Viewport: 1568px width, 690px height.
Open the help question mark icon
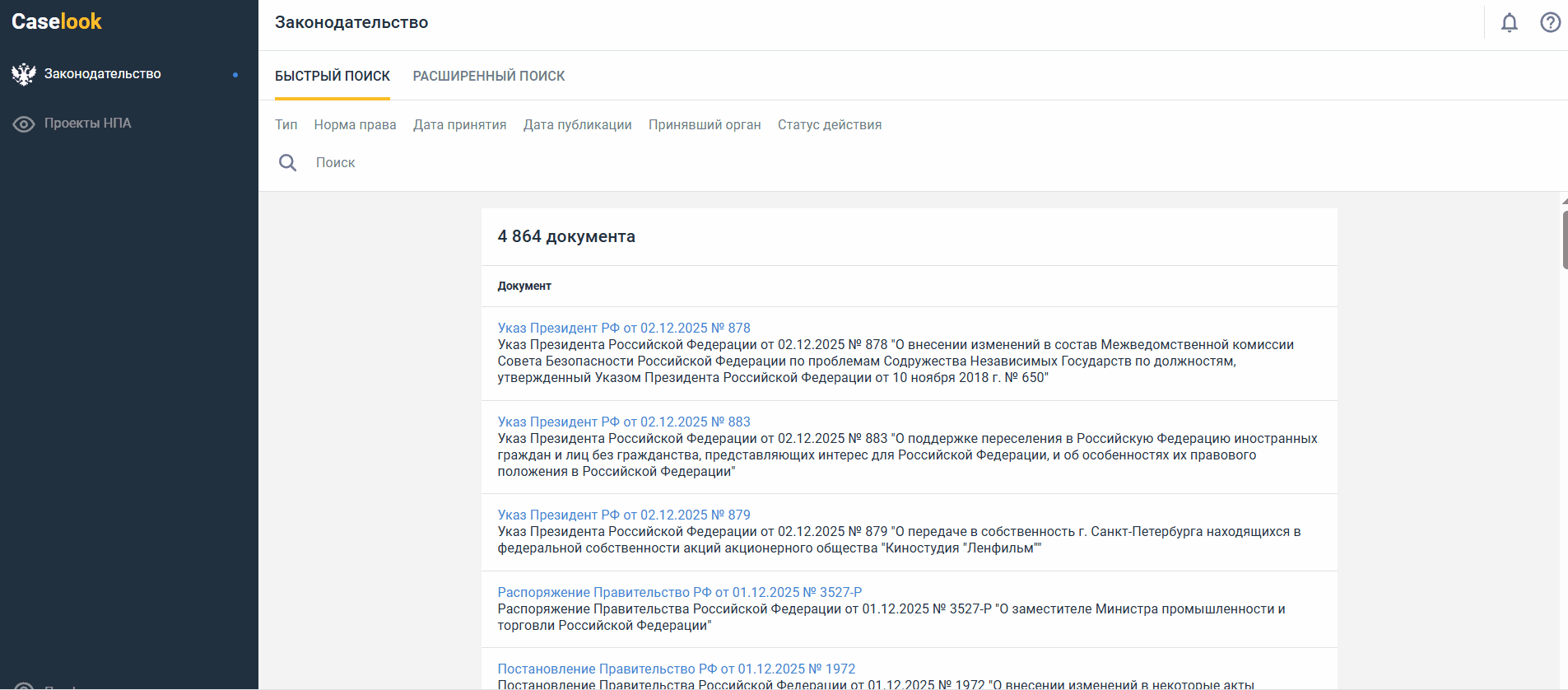[1550, 23]
